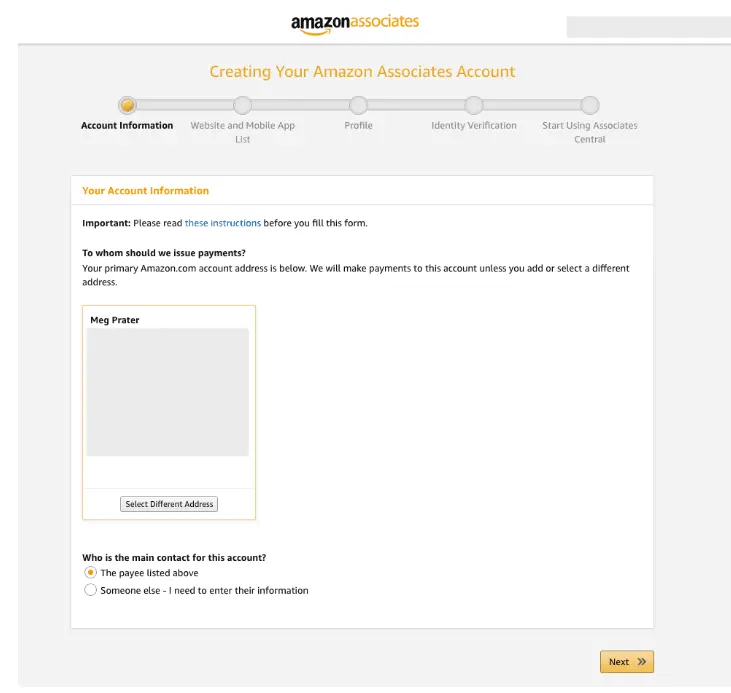Click the Next button
This screenshot has height=693, width=731.
626,661
